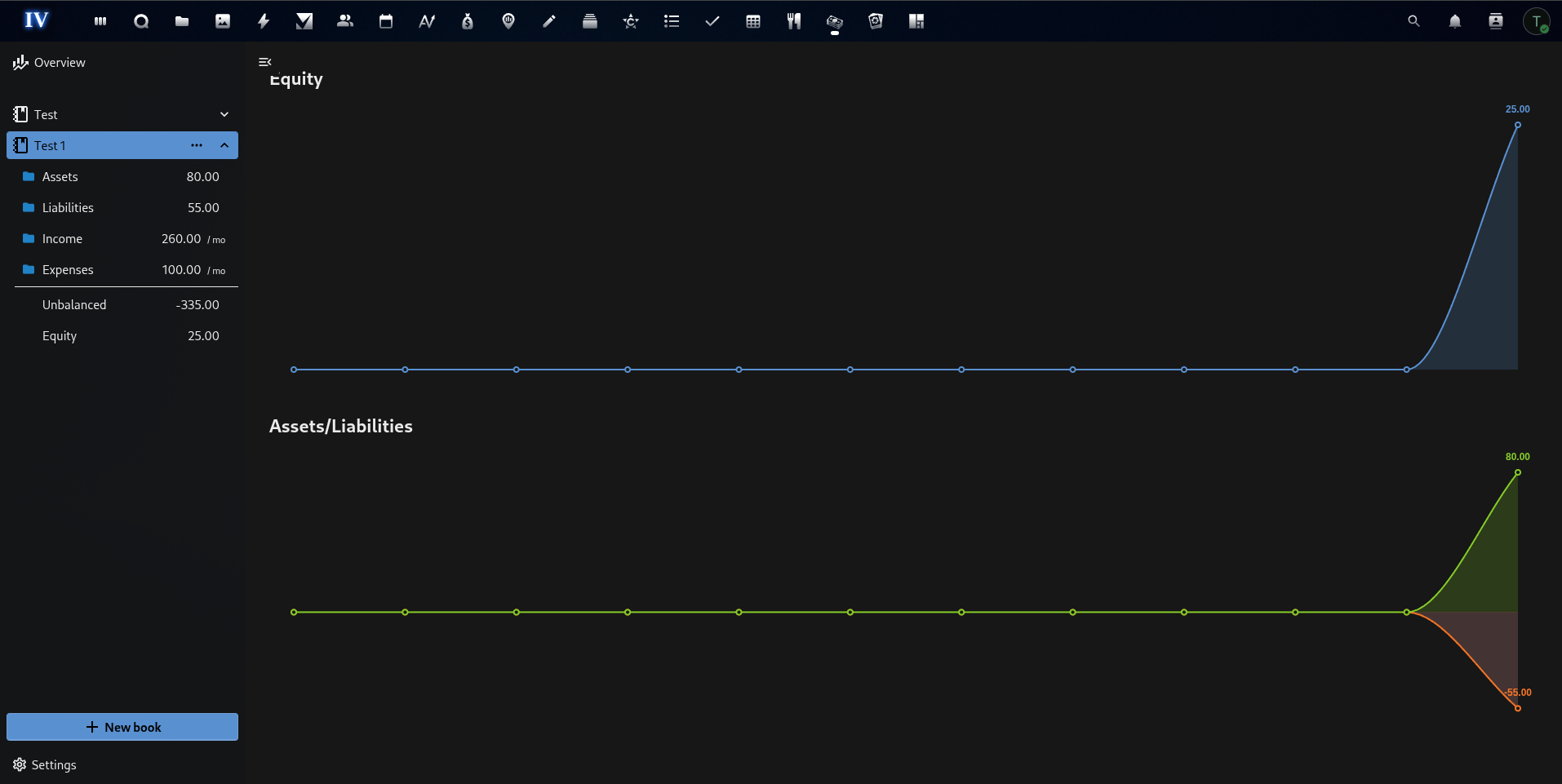Open the Files app from the top bar
Viewport: 1562px width, 784px height.
(x=181, y=21)
